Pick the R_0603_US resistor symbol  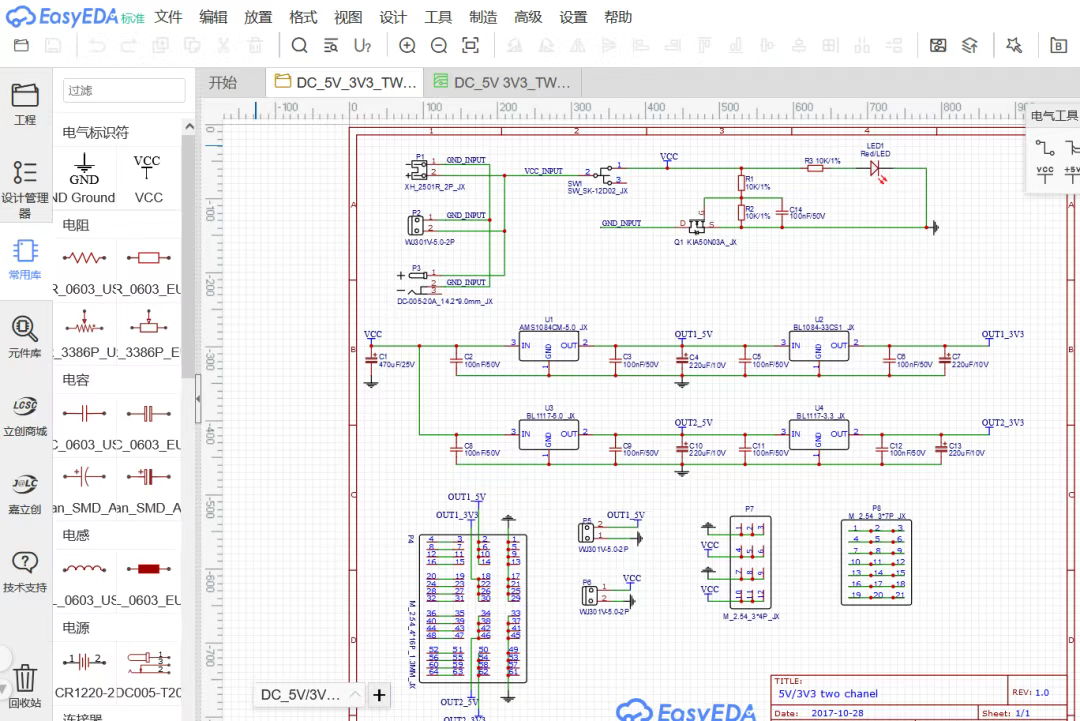click(x=85, y=258)
